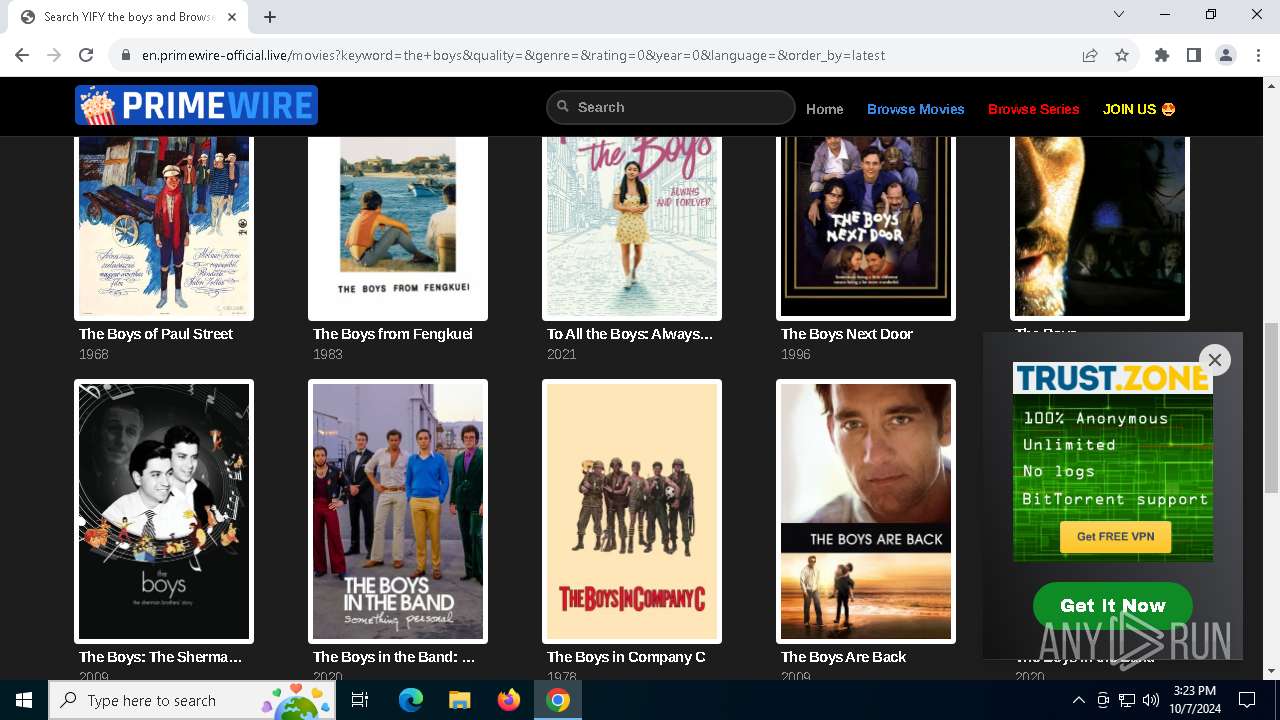The height and width of the screenshot is (720, 1280).
Task: Open Chrome three-dot menu
Action: click(1258, 55)
